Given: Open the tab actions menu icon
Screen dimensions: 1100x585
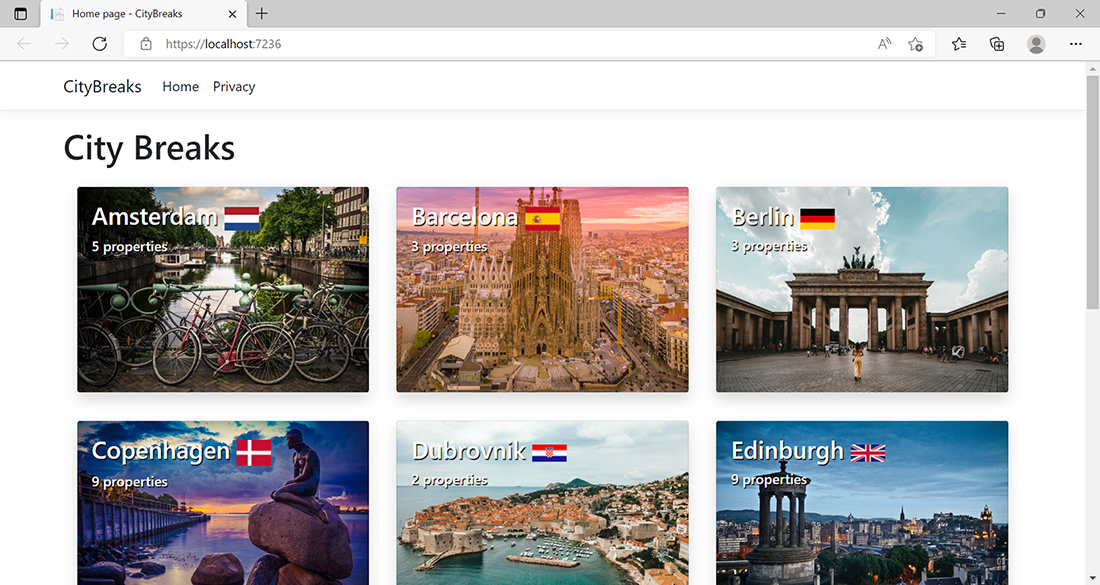Looking at the screenshot, I should coord(20,13).
